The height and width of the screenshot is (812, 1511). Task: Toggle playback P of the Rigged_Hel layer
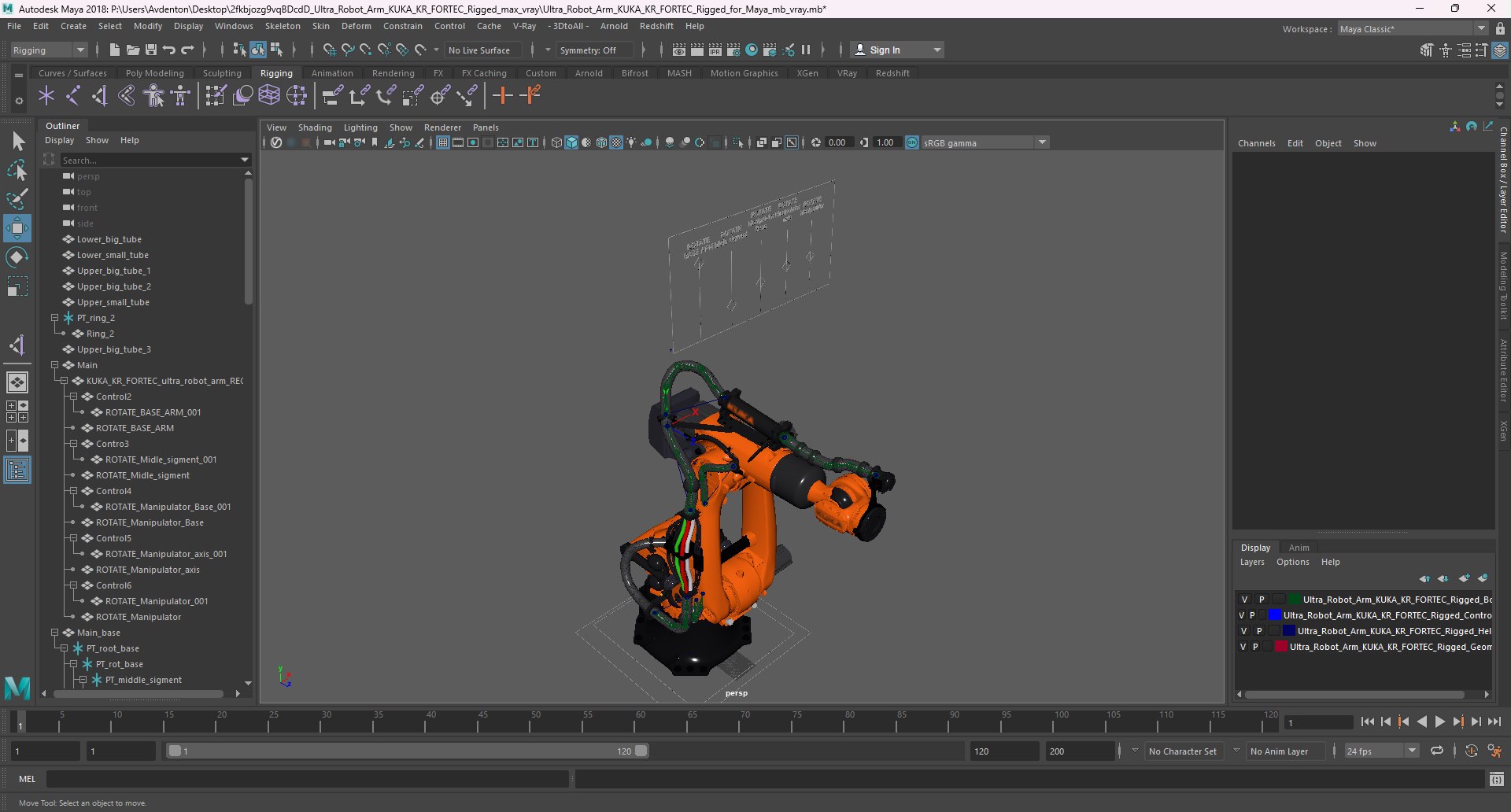click(1259, 631)
